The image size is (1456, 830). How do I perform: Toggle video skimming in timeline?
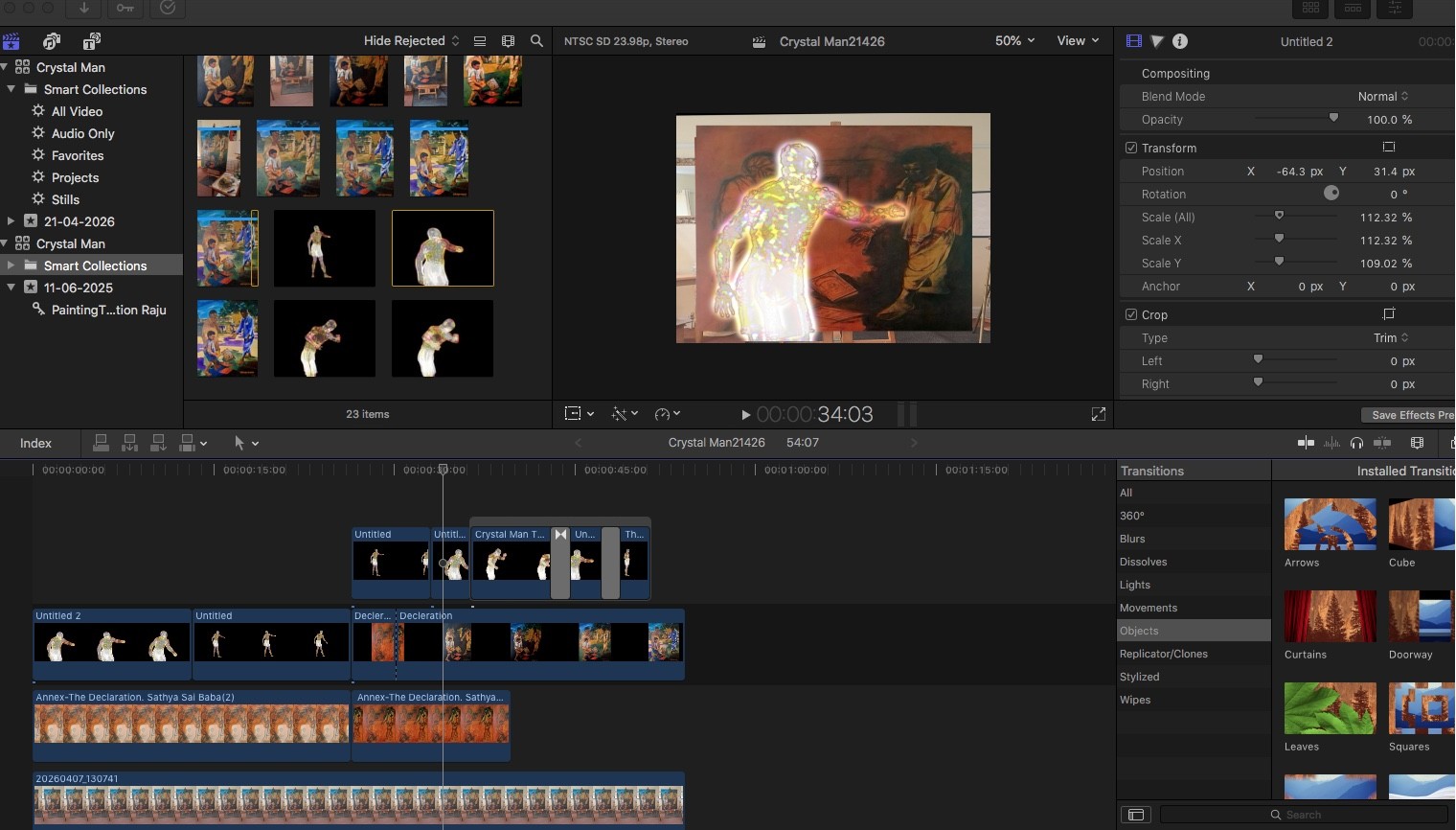point(1306,443)
